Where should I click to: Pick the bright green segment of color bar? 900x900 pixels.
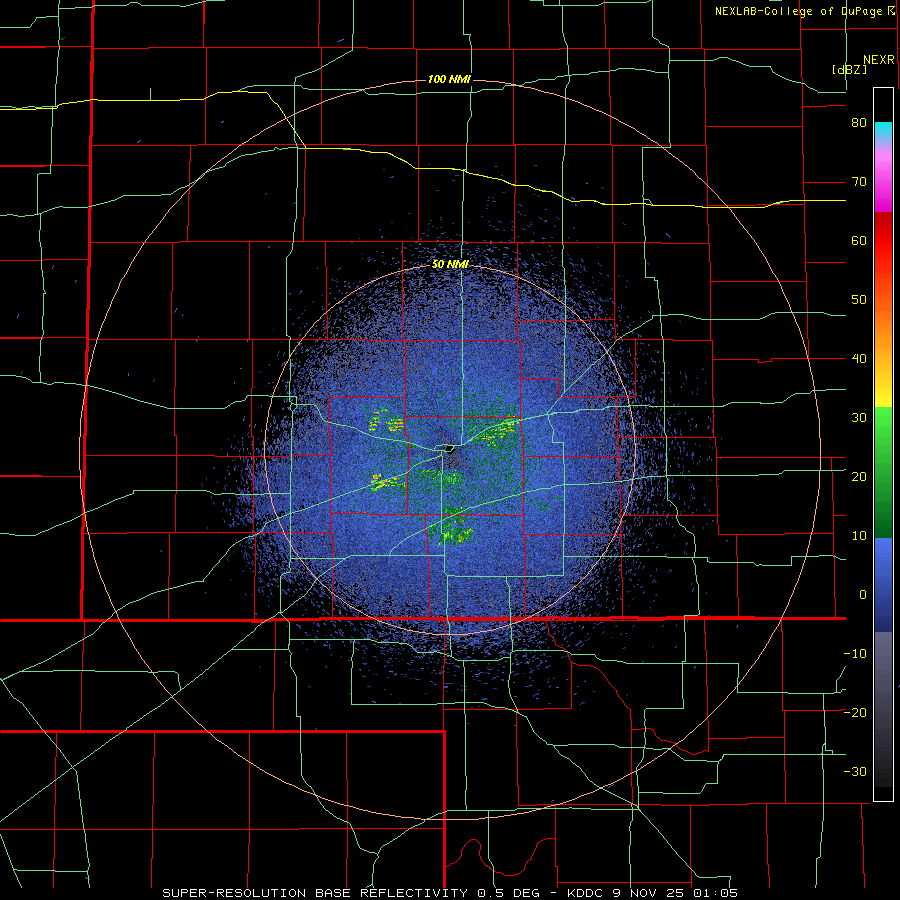[883, 429]
